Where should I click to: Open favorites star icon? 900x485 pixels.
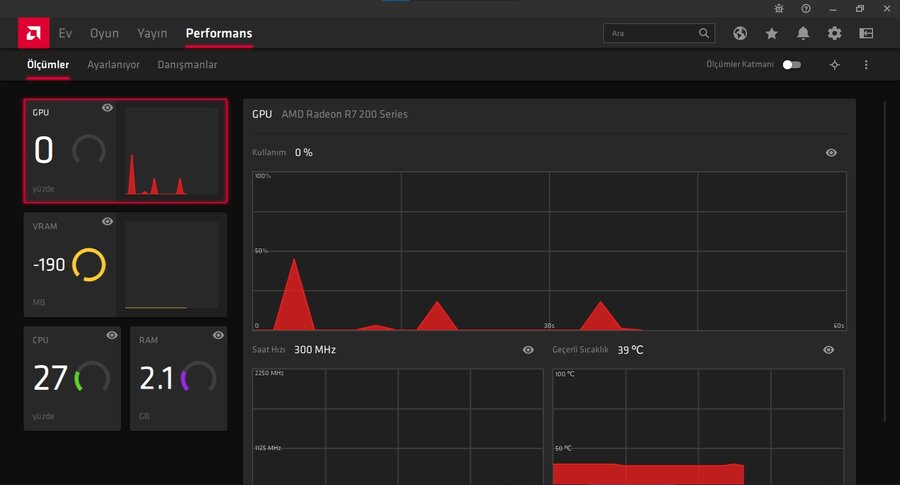[771, 33]
